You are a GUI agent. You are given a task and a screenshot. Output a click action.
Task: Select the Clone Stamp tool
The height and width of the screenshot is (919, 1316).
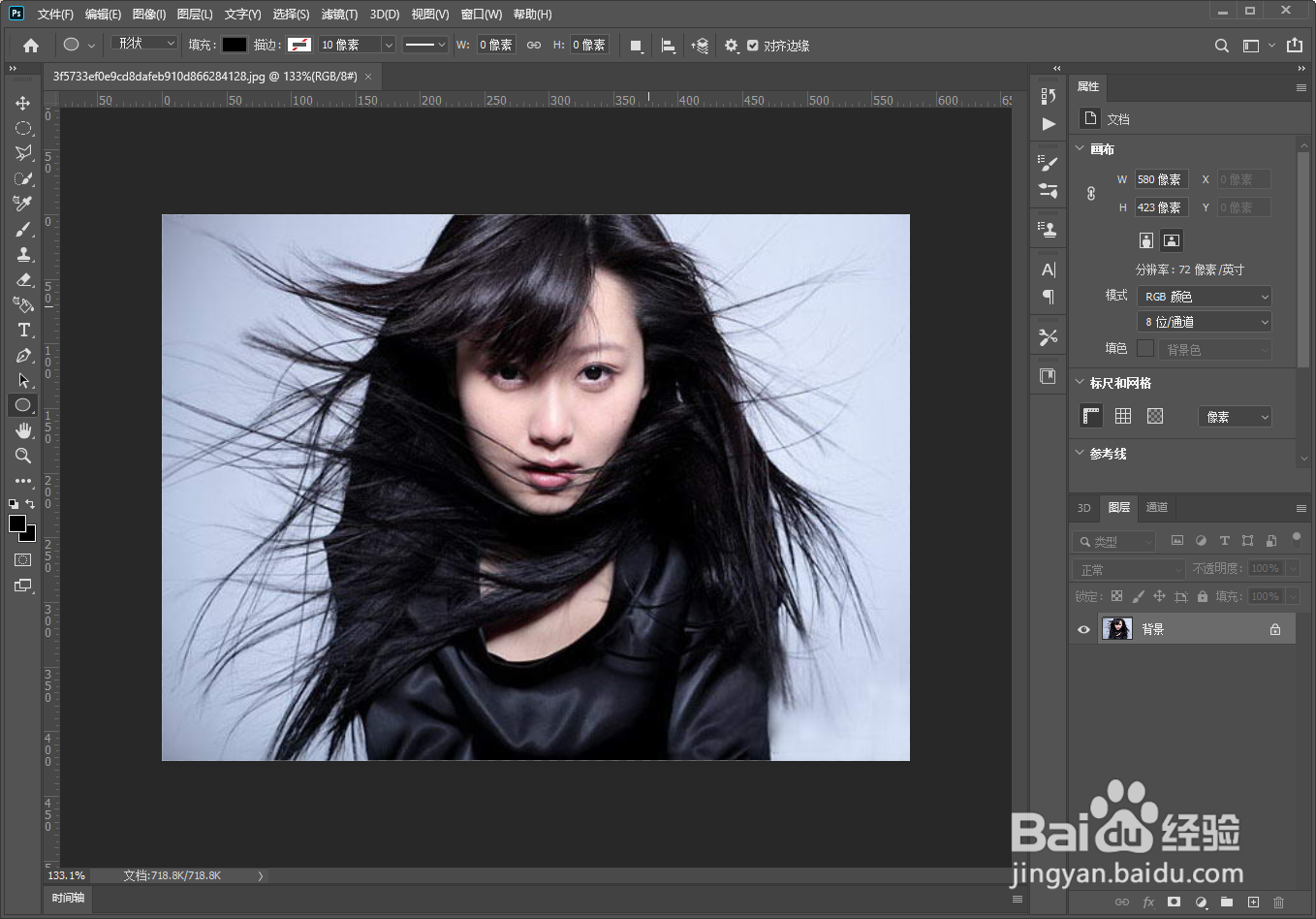[x=22, y=254]
